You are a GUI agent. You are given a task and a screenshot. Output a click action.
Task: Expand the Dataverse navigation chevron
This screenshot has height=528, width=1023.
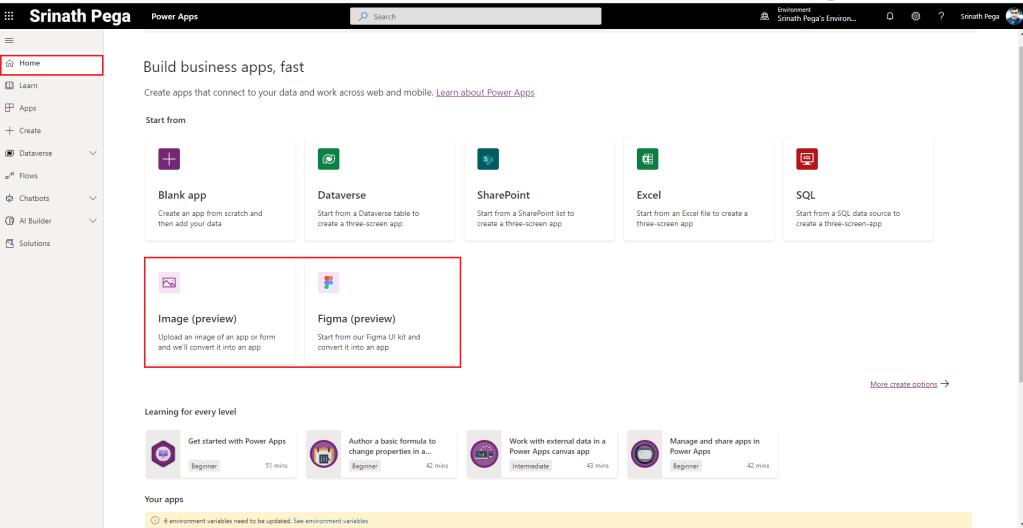point(93,153)
